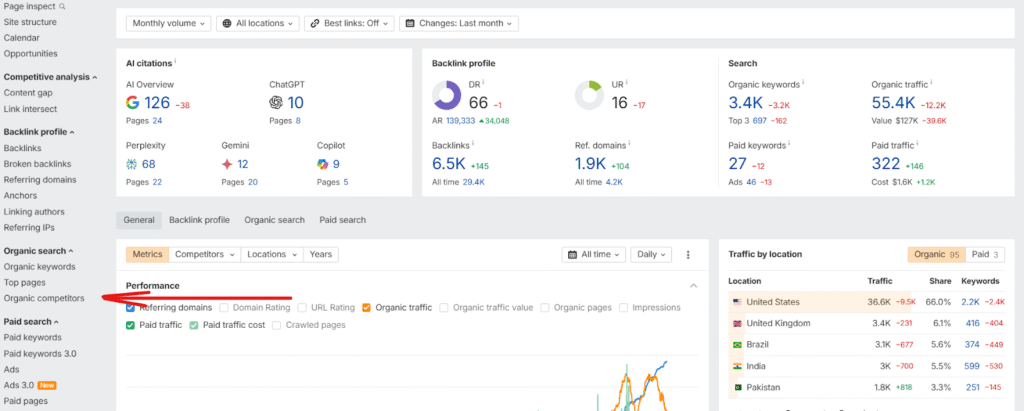
Task: Collapse the Performance section chevron
Action: (694, 286)
